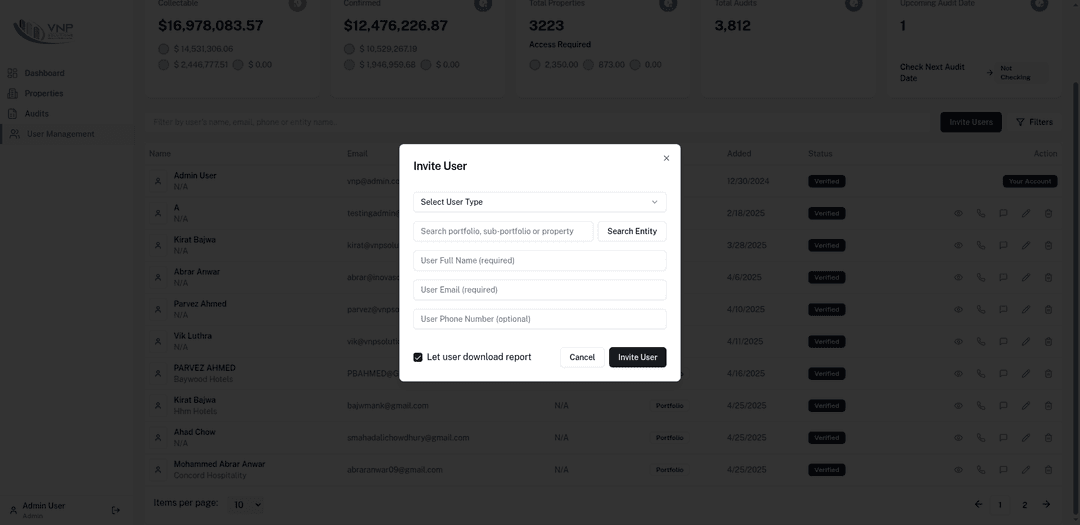1080x525 pixels.
Task: Click the Search Entity button
Action: (x=632, y=231)
